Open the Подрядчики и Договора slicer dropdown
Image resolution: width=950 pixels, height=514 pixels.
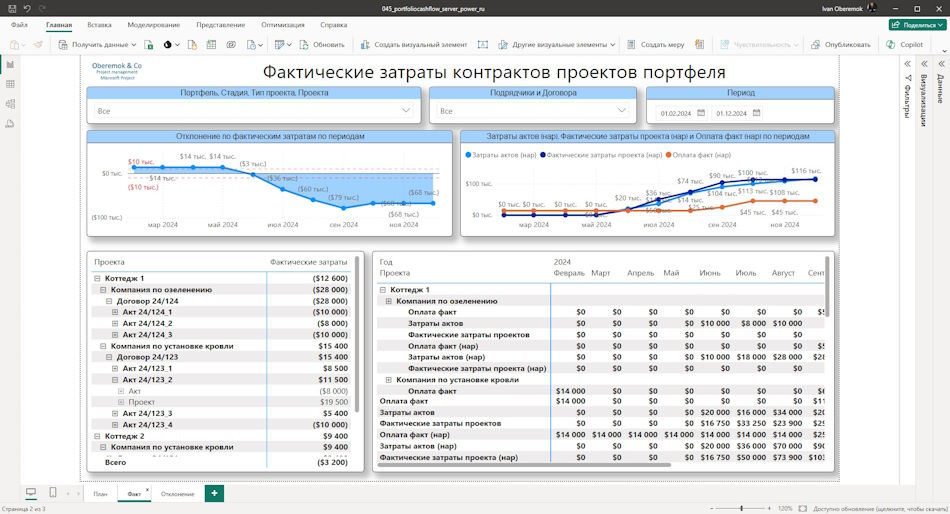[533, 111]
